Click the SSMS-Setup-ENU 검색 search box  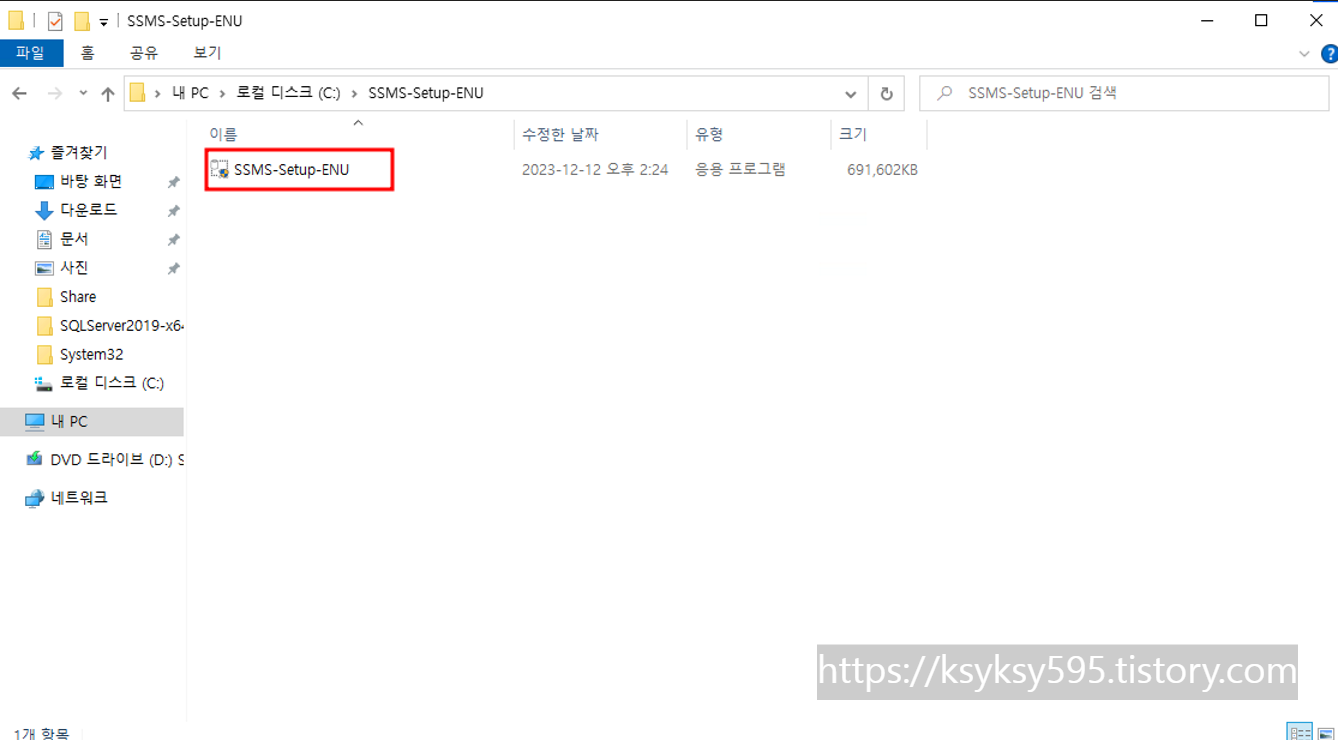[x=1124, y=93]
